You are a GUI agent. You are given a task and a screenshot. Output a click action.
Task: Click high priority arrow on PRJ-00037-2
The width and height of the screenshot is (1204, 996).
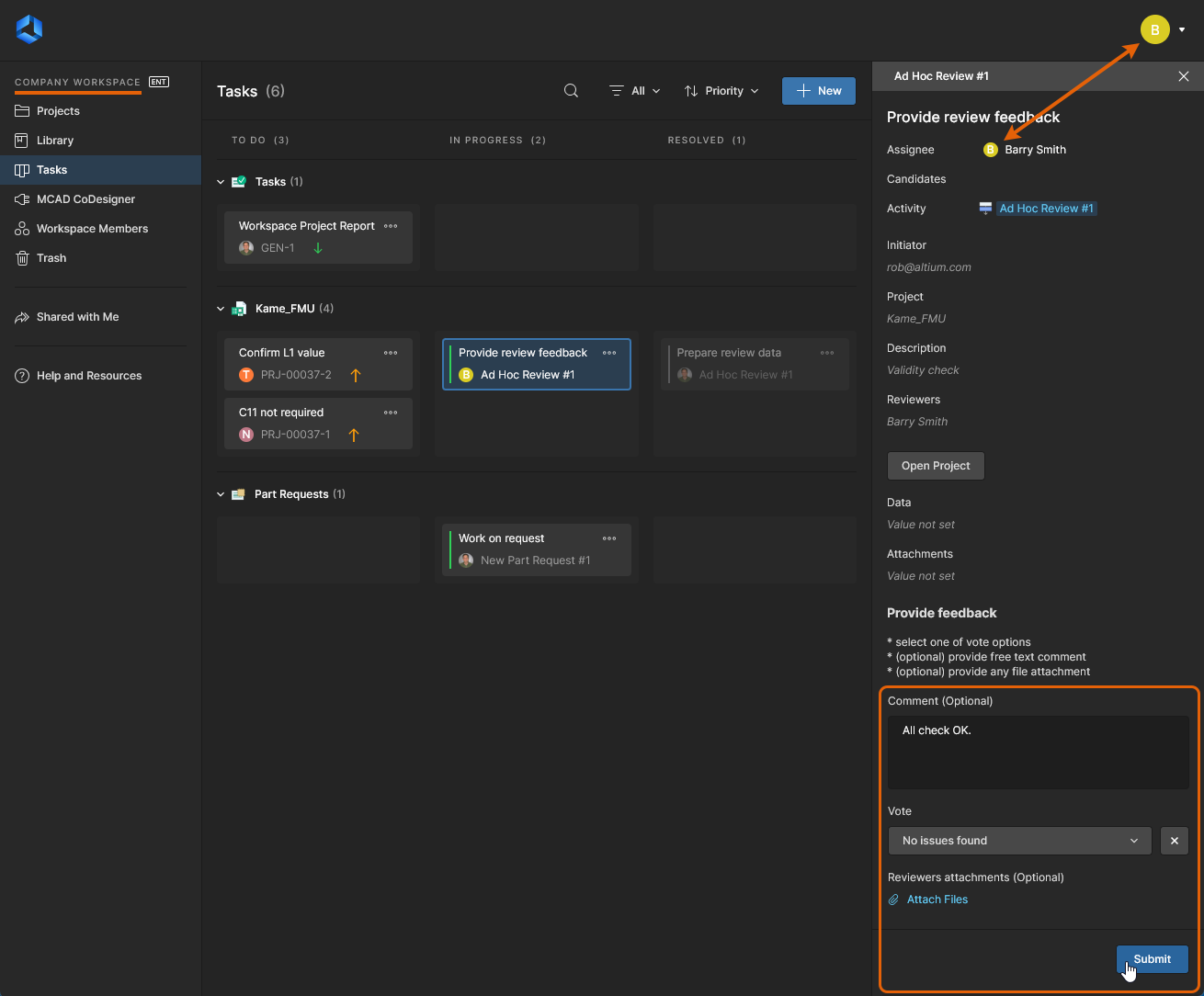pos(356,375)
